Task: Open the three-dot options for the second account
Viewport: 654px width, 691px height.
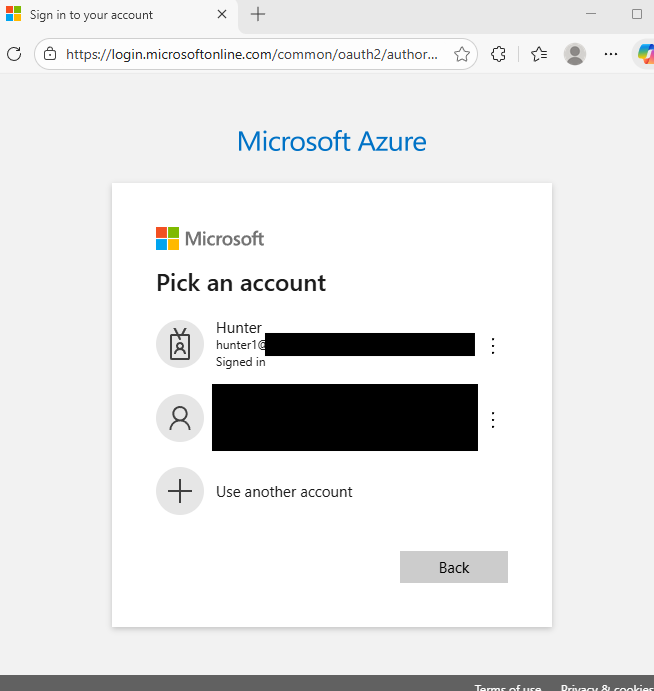Action: [x=492, y=420]
